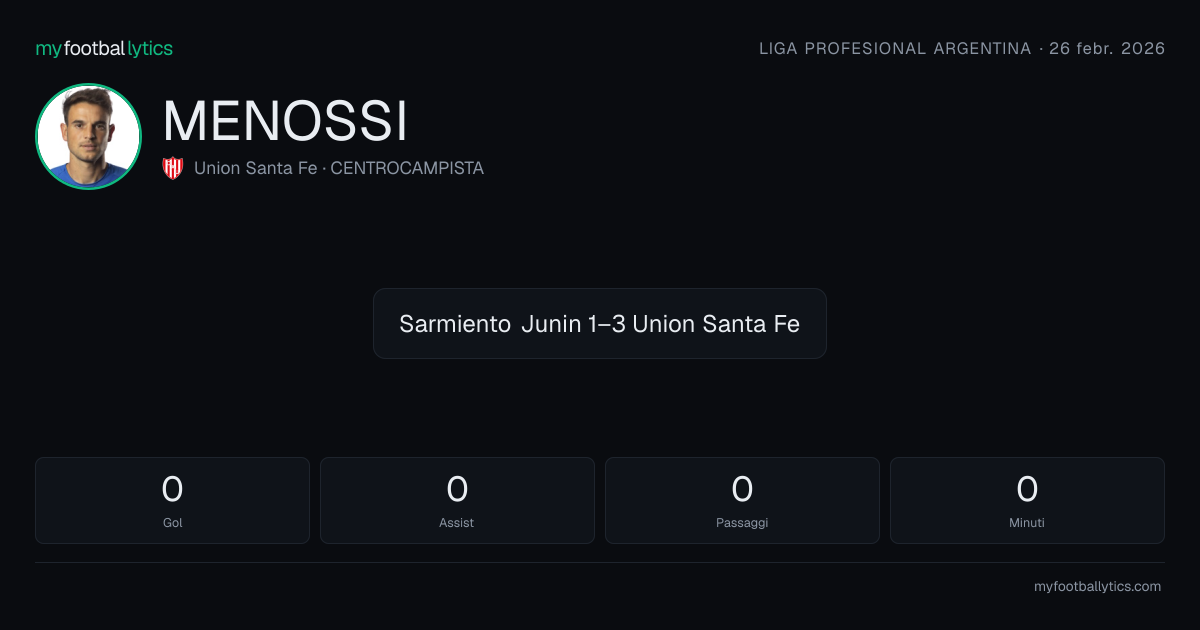Click the CENTROCAMPISTA position label
This screenshot has height=630, width=1200.
tap(407, 168)
